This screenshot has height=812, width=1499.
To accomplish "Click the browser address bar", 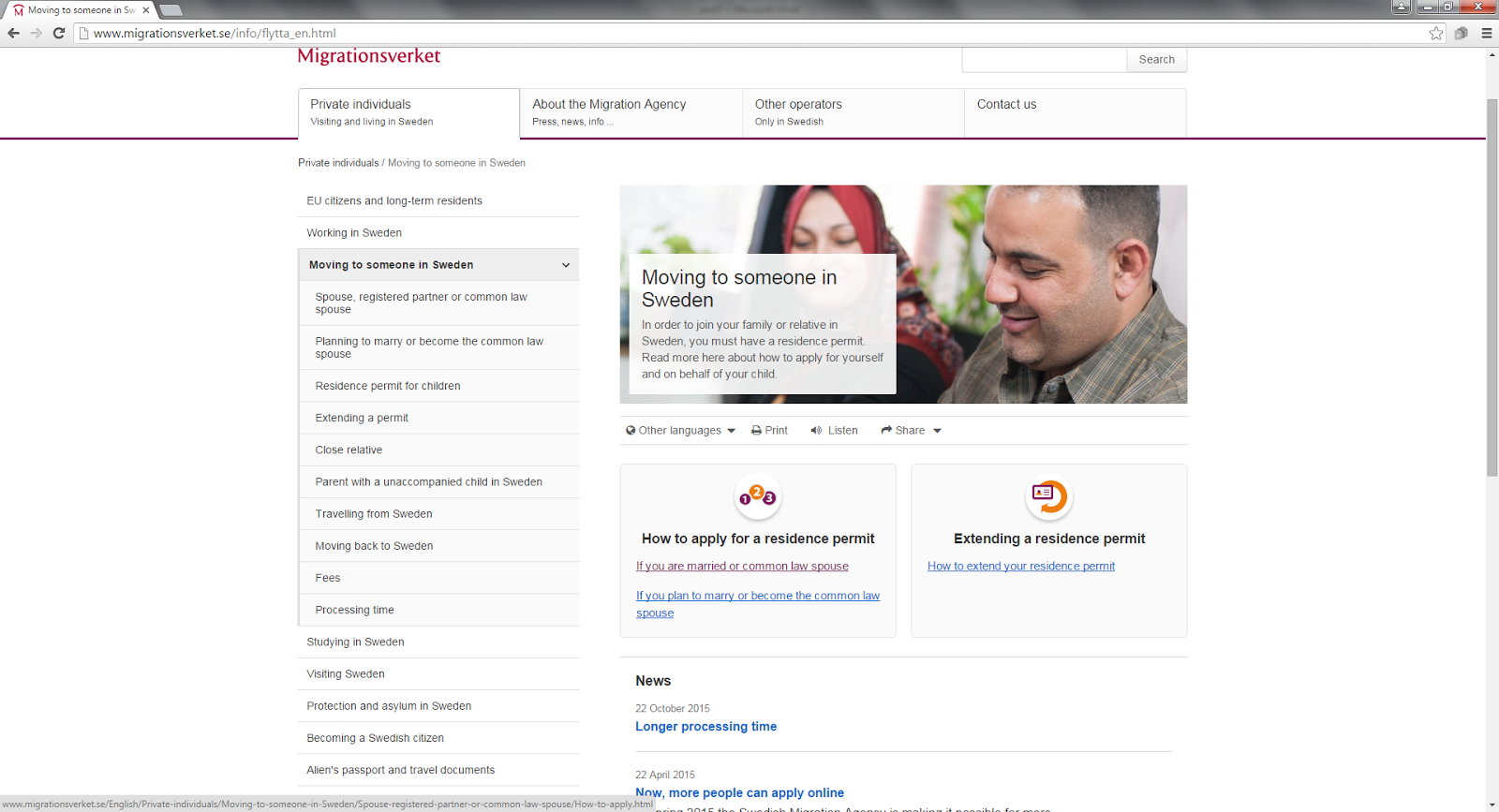I will [x=749, y=33].
